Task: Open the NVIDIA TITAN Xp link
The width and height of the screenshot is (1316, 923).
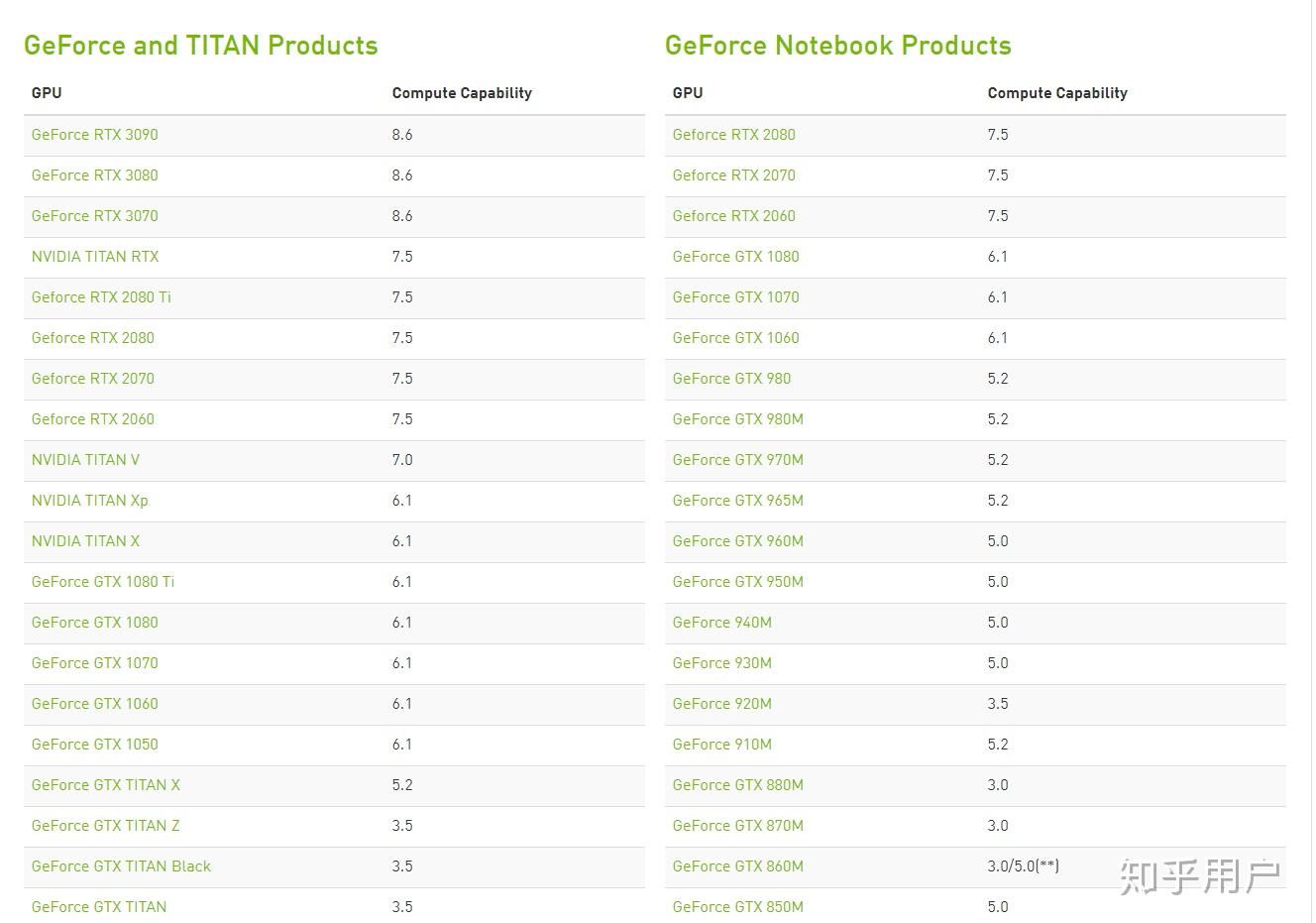Action: (x=89, y=501)
